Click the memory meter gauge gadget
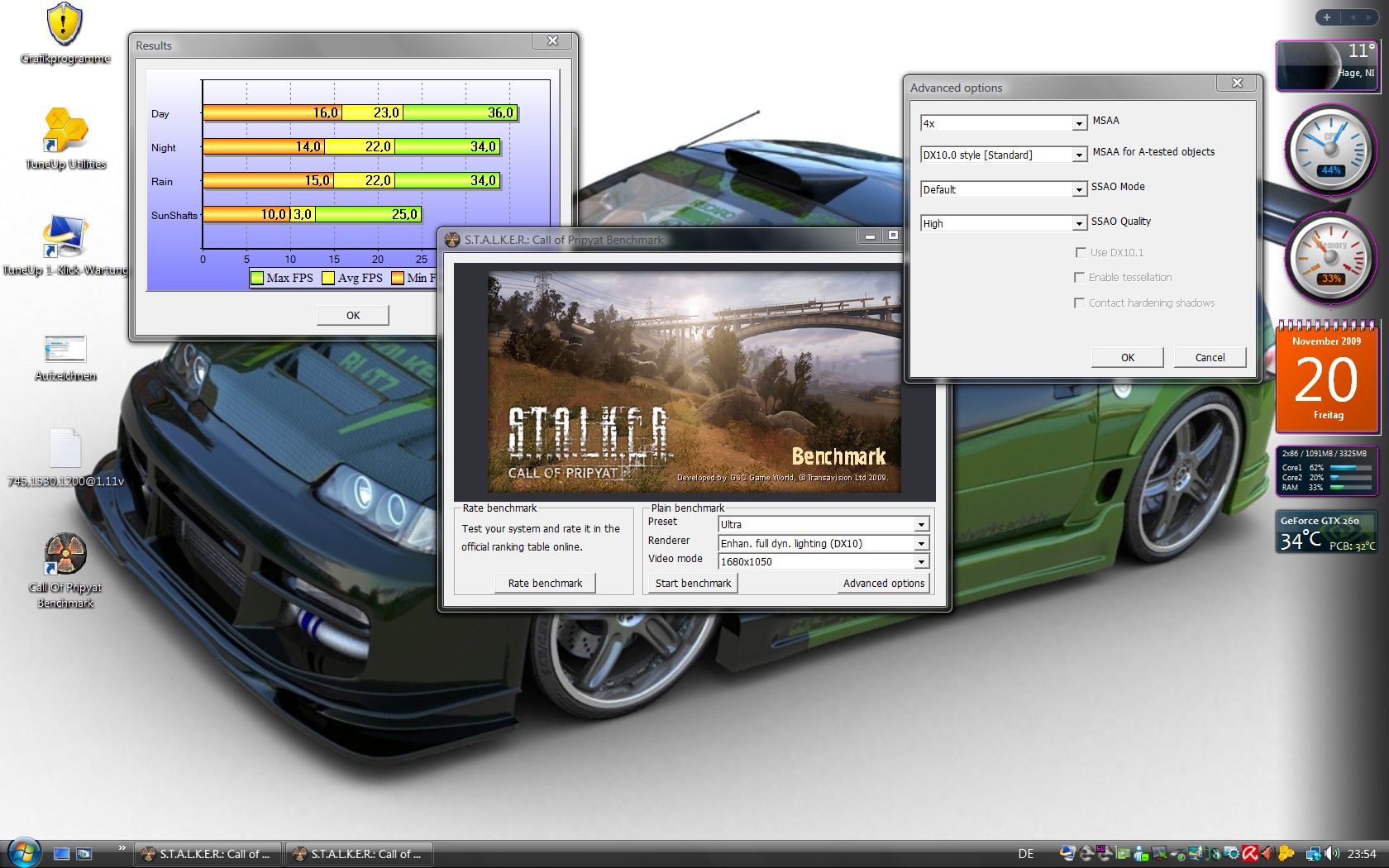 pyautogui.click(x=1329, y=258)
